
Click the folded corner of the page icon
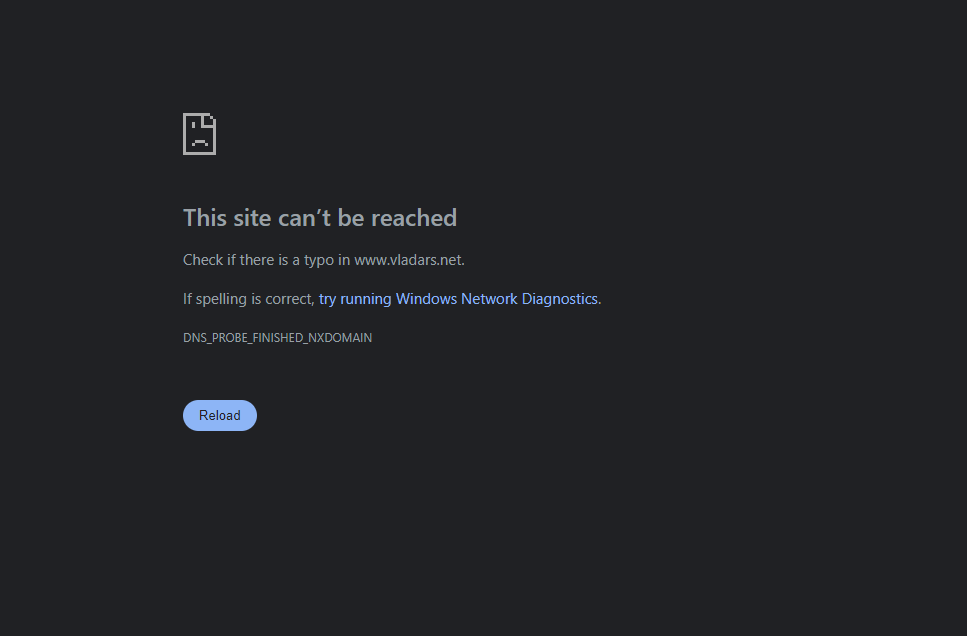click(209, 120)
